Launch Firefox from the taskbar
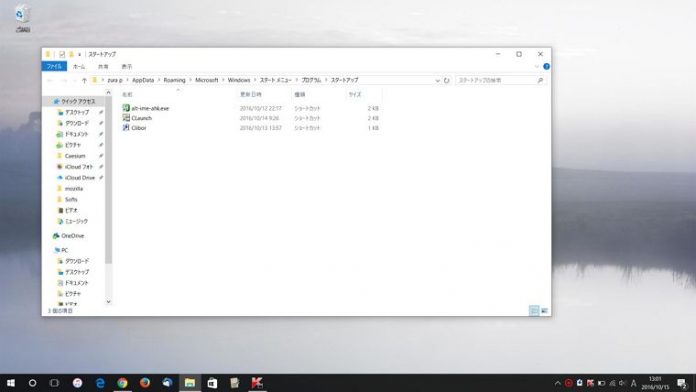696x392 pixels. [145, 383]
